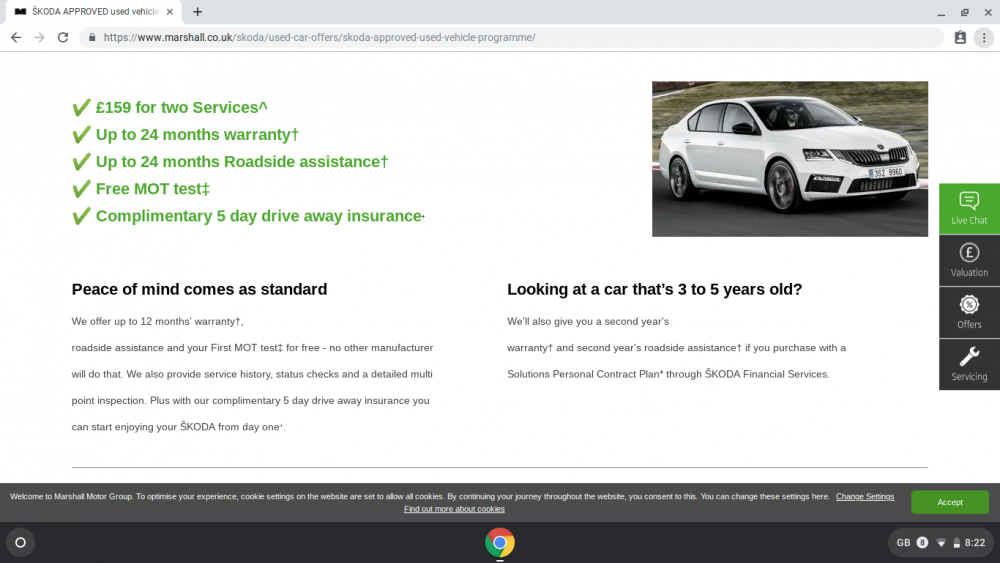The width and height of the screenshot is (1000, 563).
Task: Reload the page with the refresh icon
Action: click(62, 38)
